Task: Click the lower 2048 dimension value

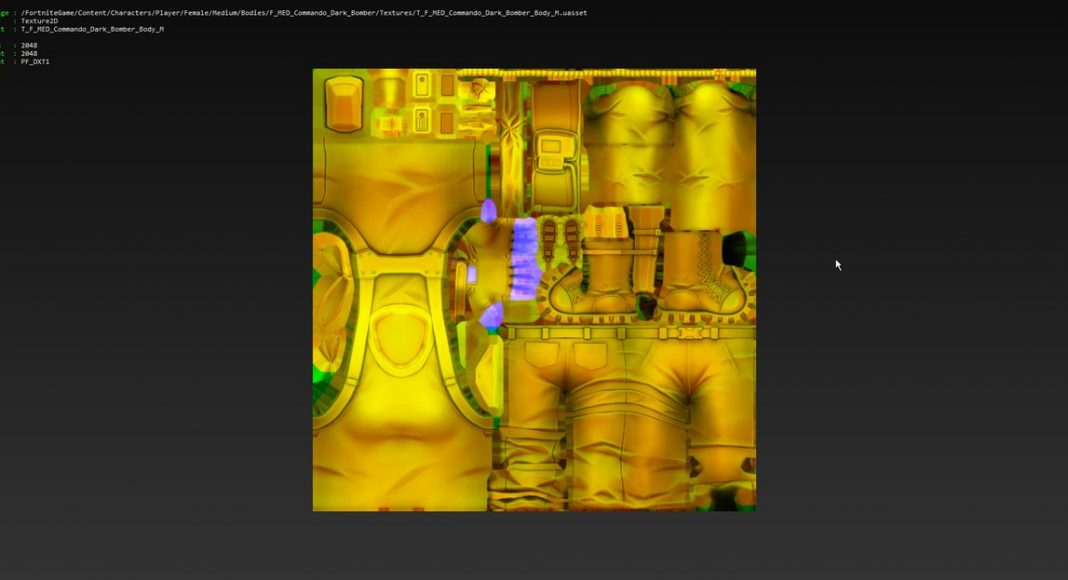Action: [x=29, y=53]
